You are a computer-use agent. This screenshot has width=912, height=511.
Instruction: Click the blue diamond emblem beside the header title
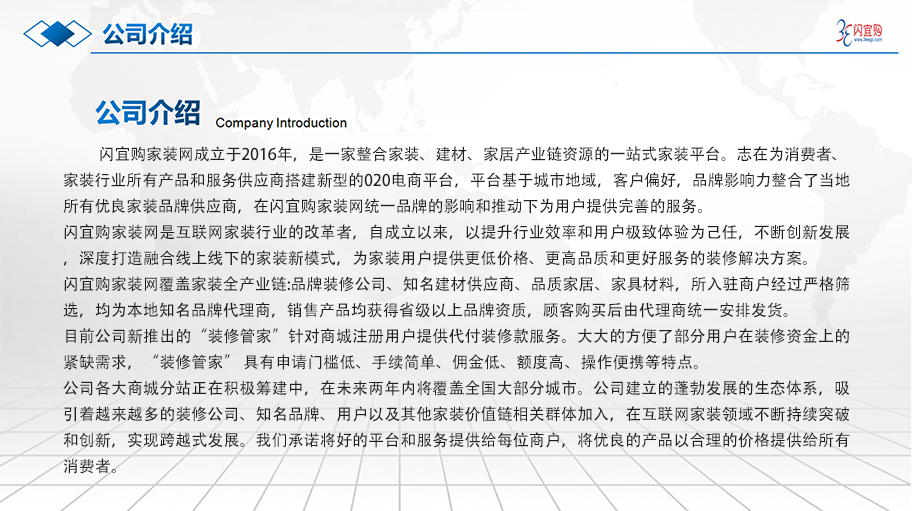point(58,34)
